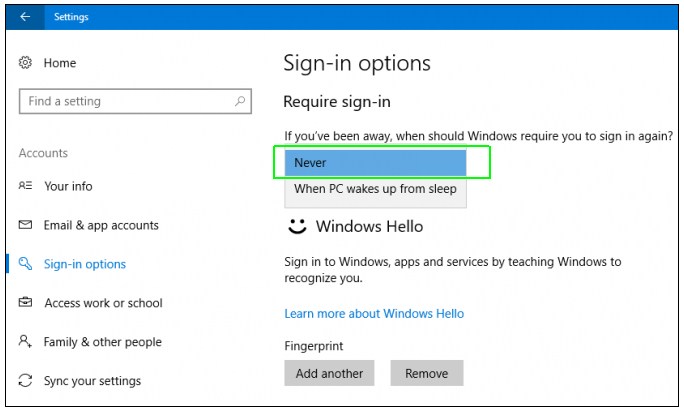Select Sign-in options in sidebar
The height and width of the screenshot is (407, 684).
(x=85, y=264)
